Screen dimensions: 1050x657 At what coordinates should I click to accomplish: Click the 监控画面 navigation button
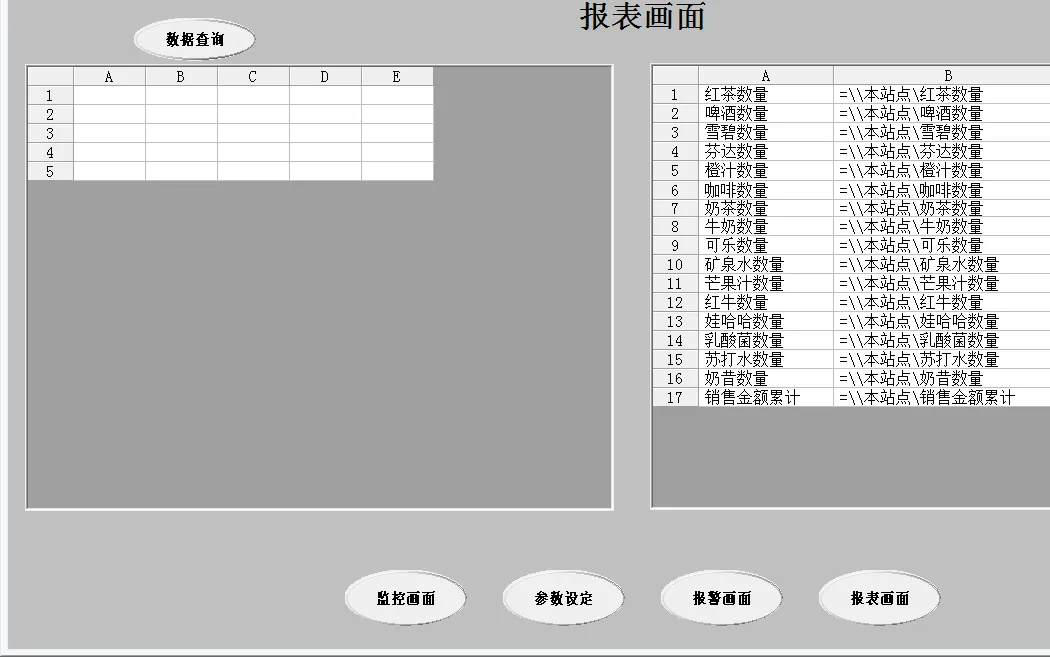coord(404,597)
